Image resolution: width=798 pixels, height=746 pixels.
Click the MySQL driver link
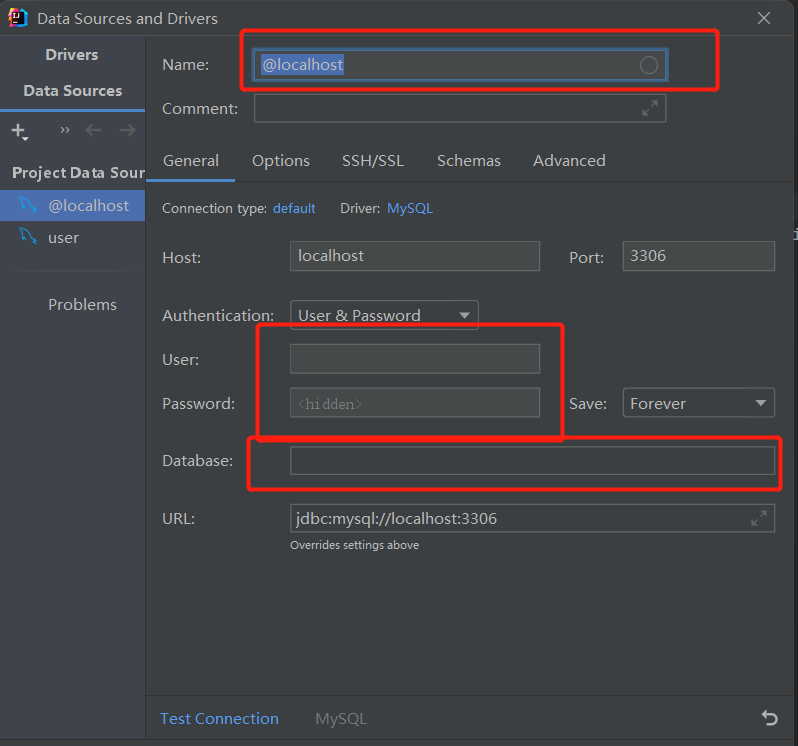coord(410,209)
